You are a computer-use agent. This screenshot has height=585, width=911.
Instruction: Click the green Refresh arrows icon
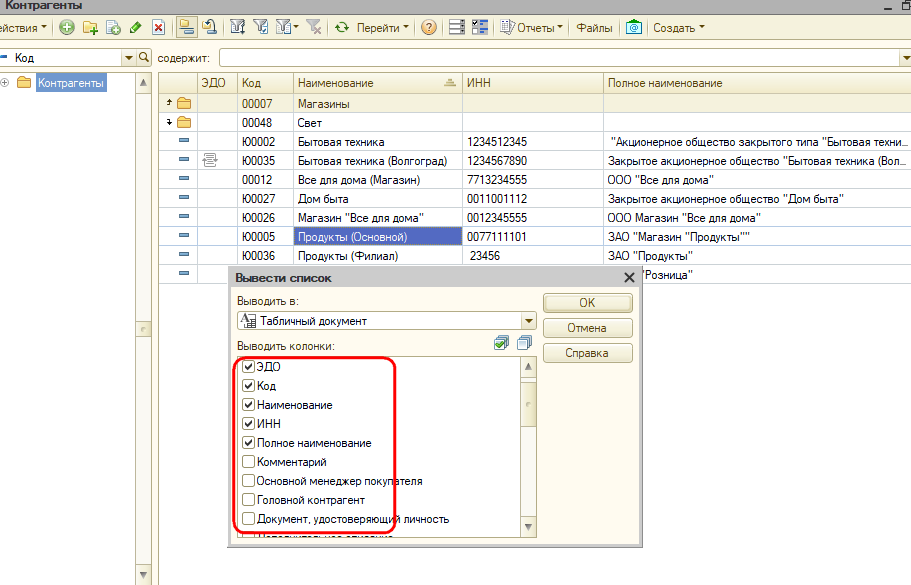342,27
